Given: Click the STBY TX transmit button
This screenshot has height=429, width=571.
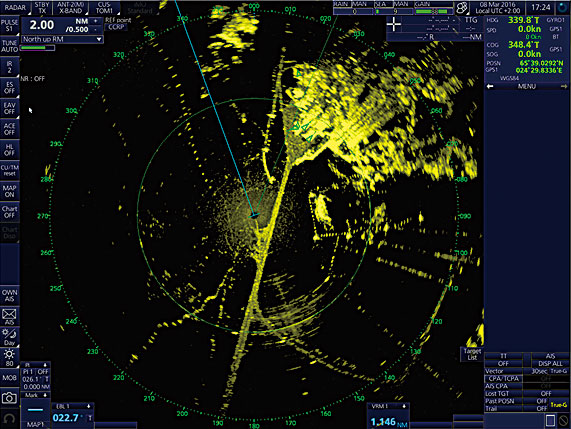Looking at the screenshot, I should coord(42,8).
